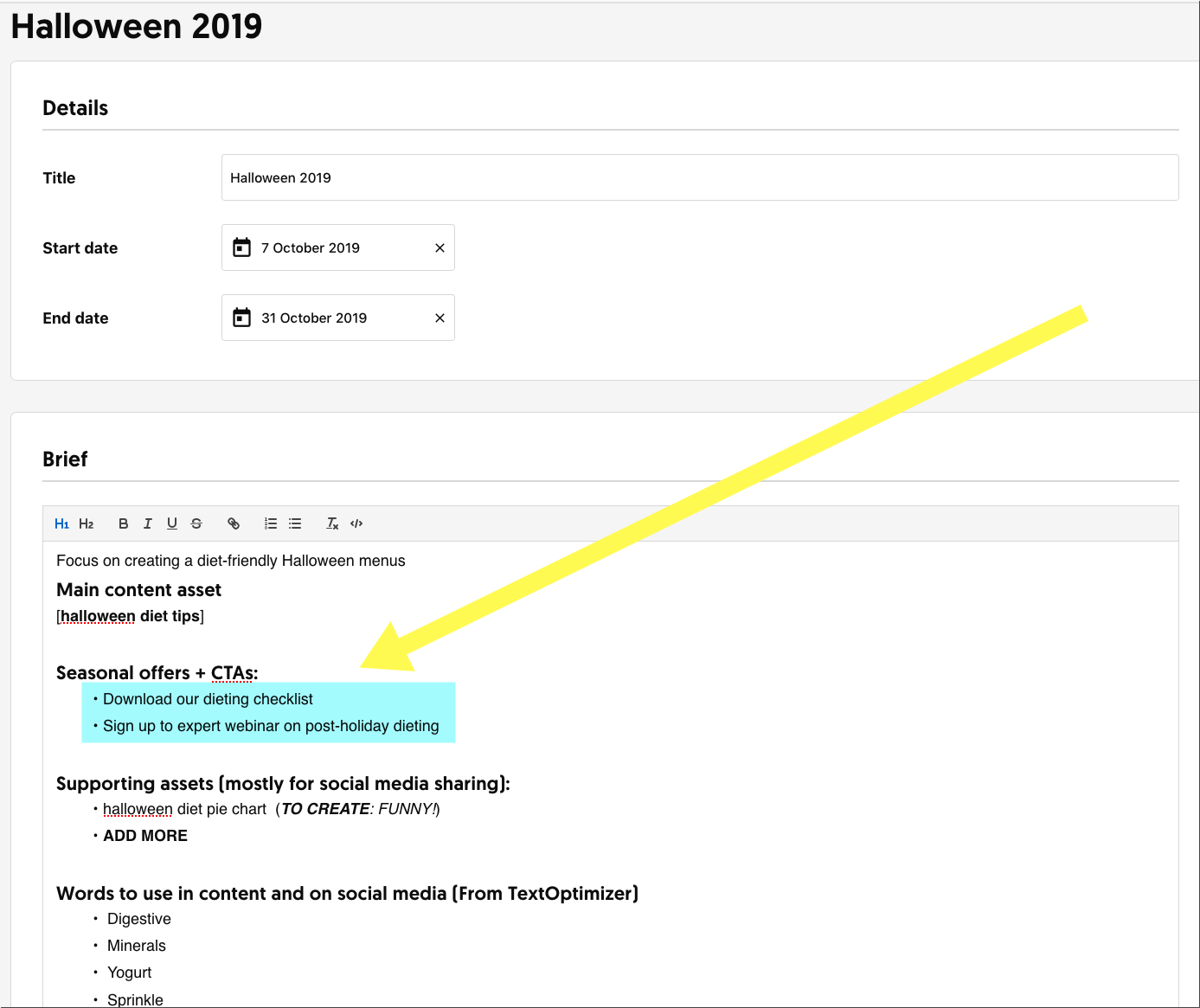Click the Title field containing Halloween 2019

pyautogui.click(x=699, y=177)
